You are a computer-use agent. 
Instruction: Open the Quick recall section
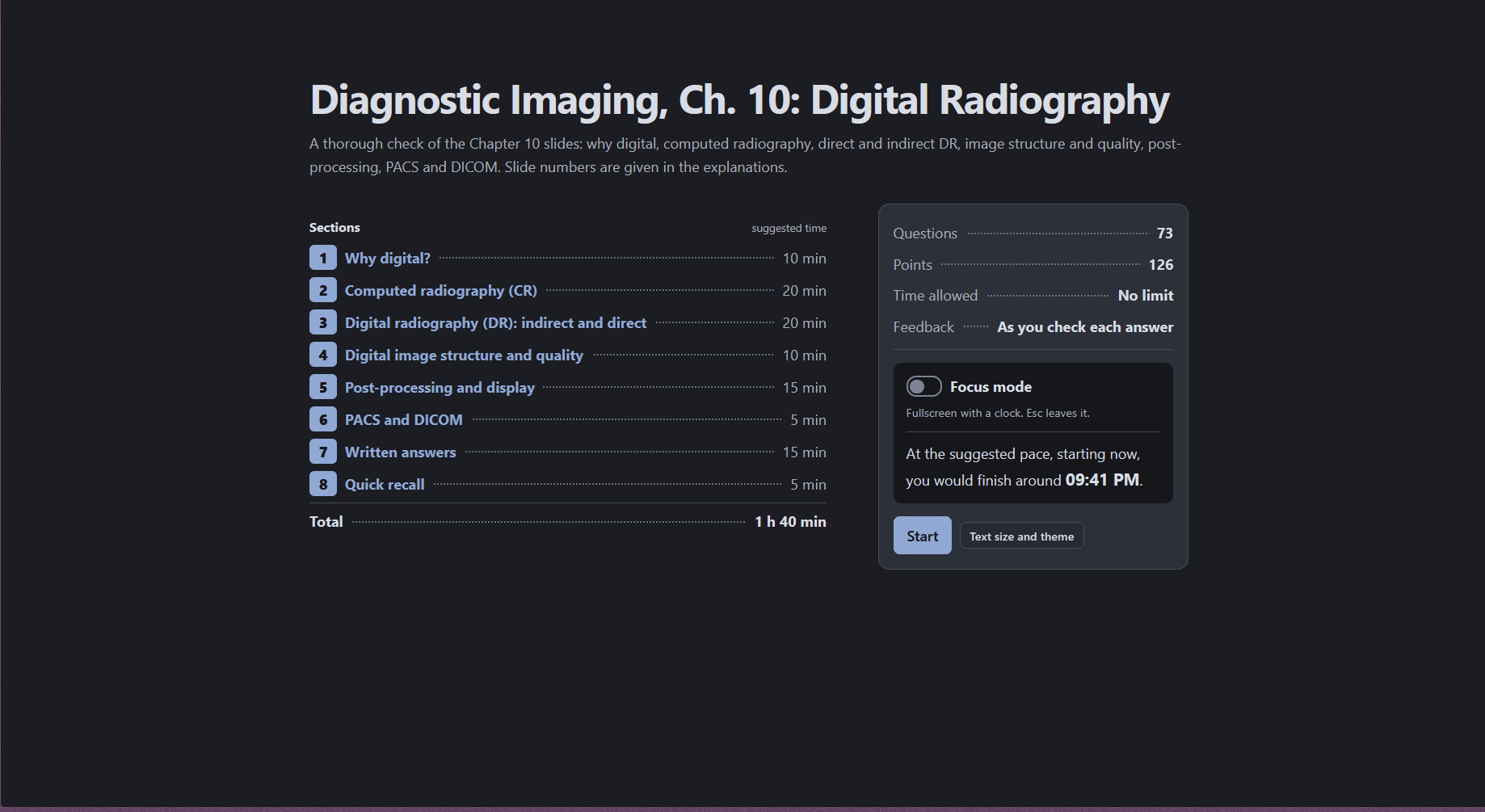point(385,484)
